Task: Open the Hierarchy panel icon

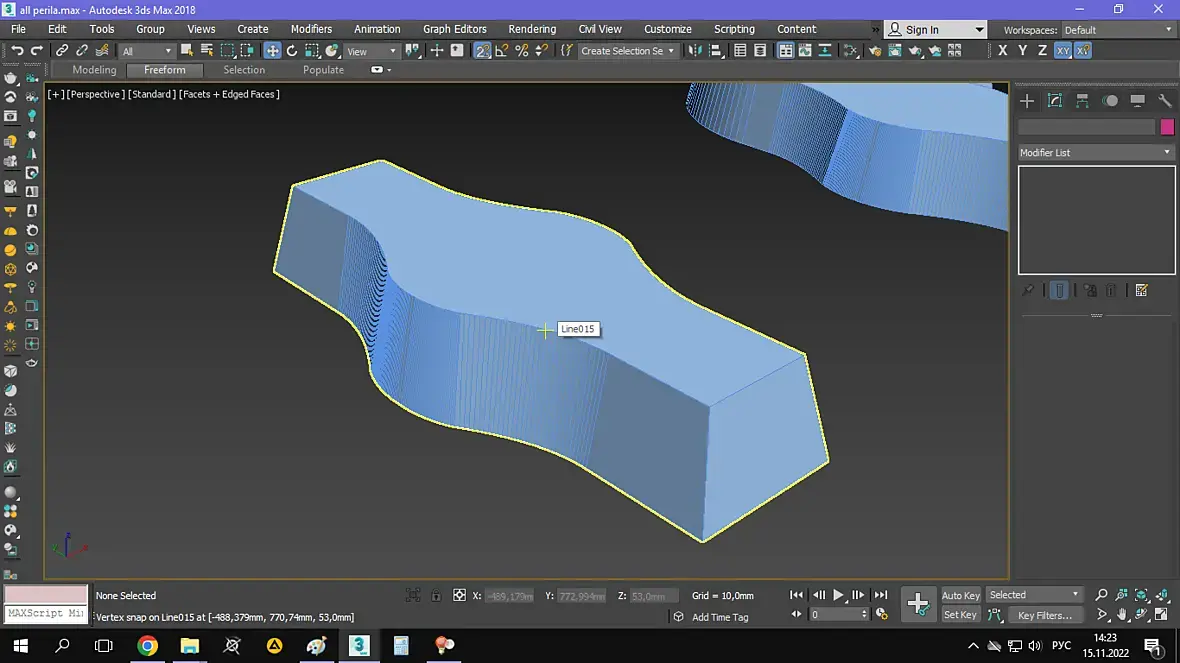Action: (1082, 101)
